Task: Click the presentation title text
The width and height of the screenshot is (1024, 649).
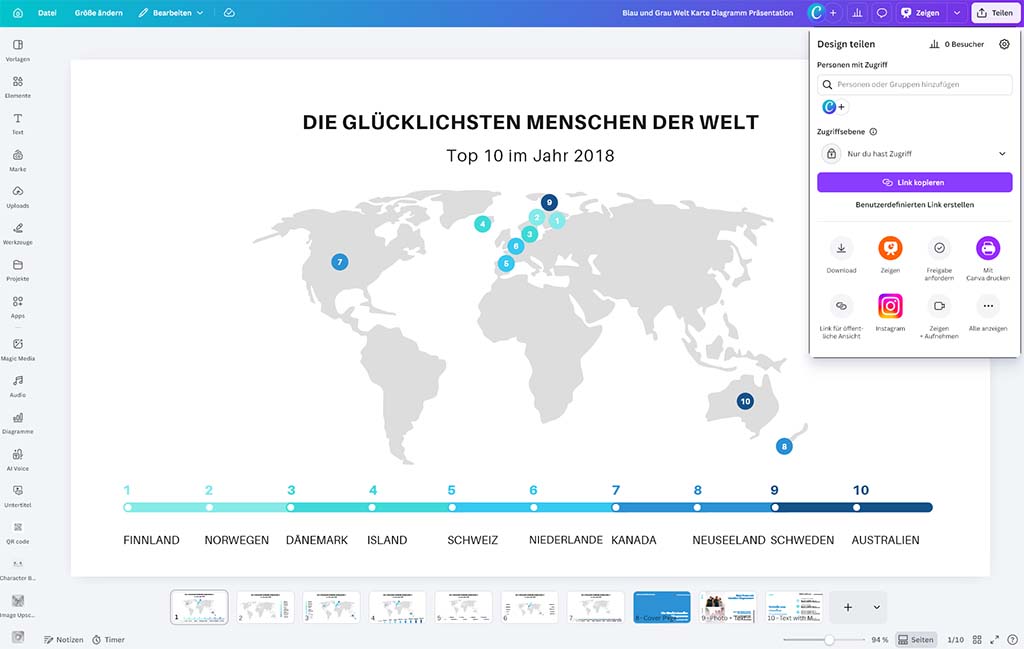Action: coord(707,12)
